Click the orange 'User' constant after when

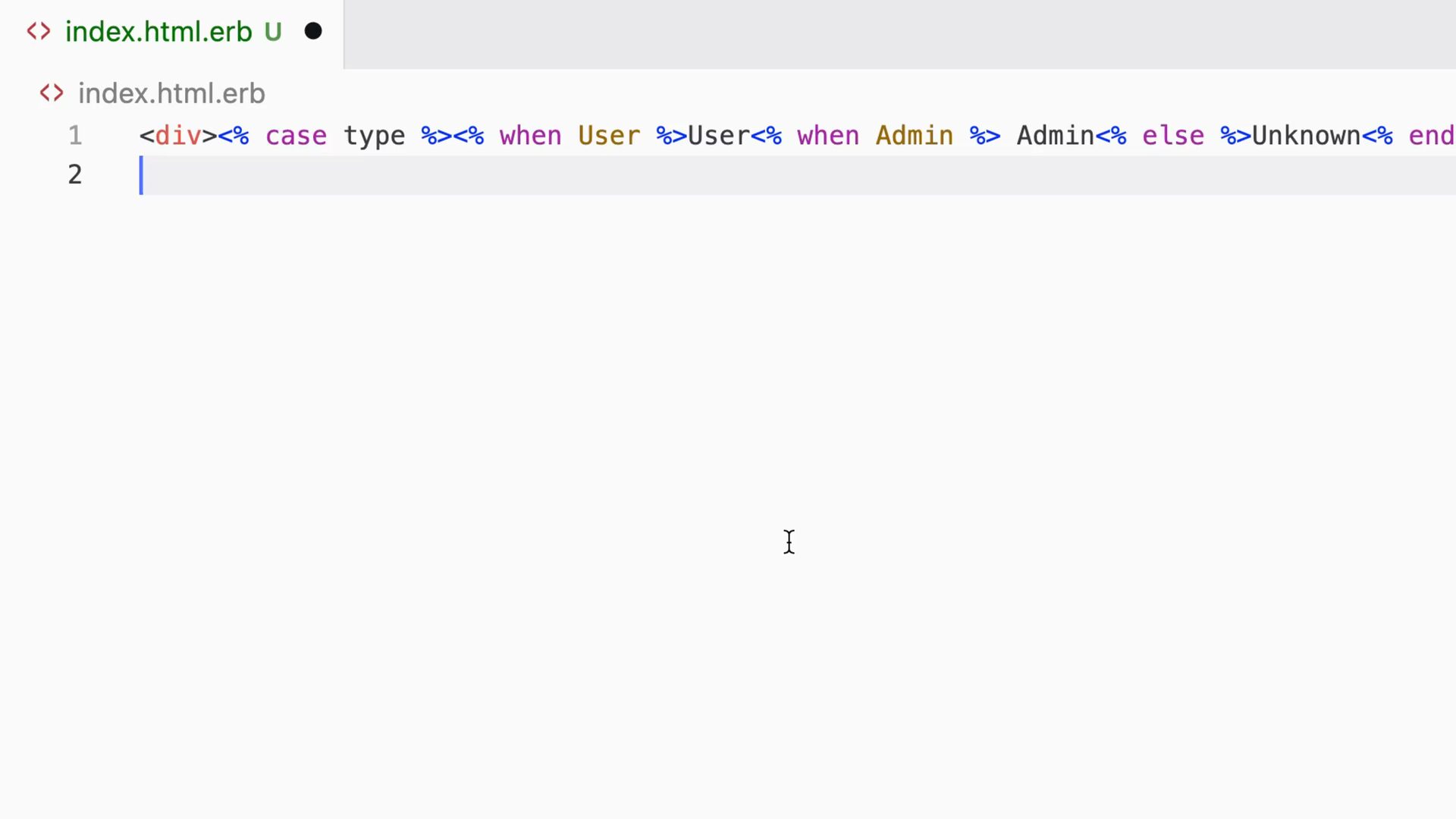(609, 136)
